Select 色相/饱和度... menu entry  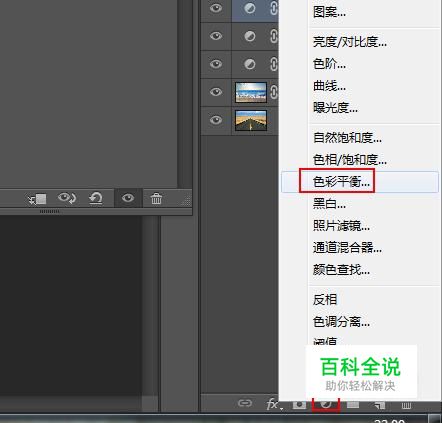[350, 160]
